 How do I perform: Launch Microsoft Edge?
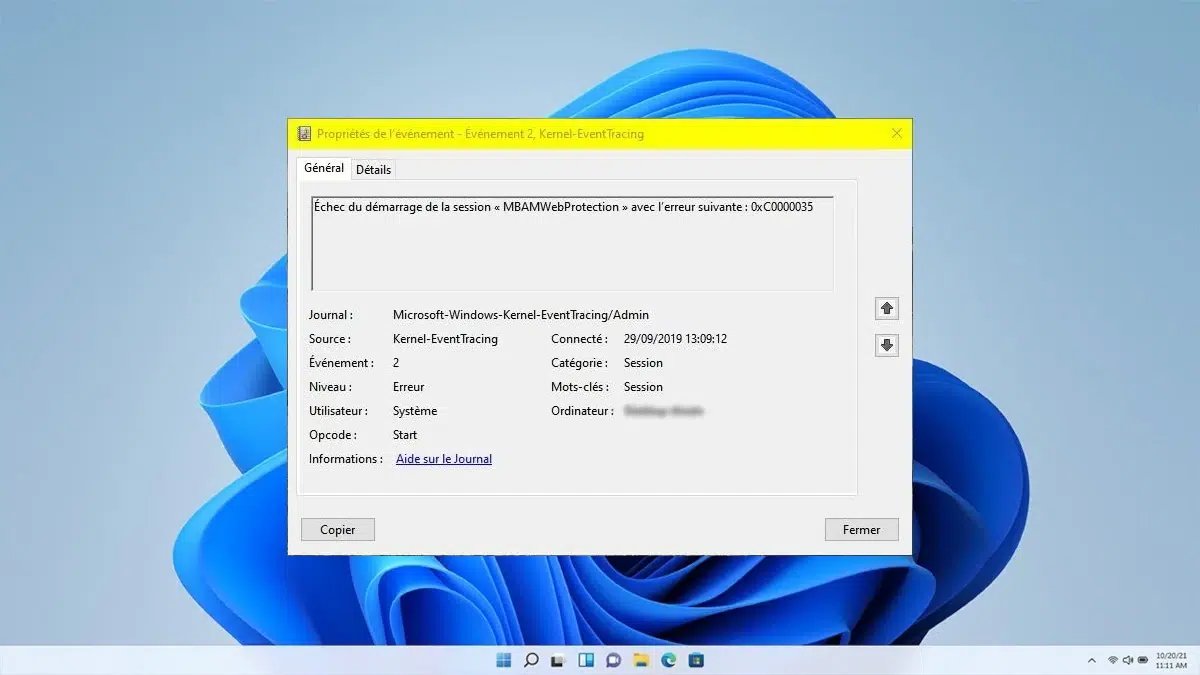tap(666, 660)
